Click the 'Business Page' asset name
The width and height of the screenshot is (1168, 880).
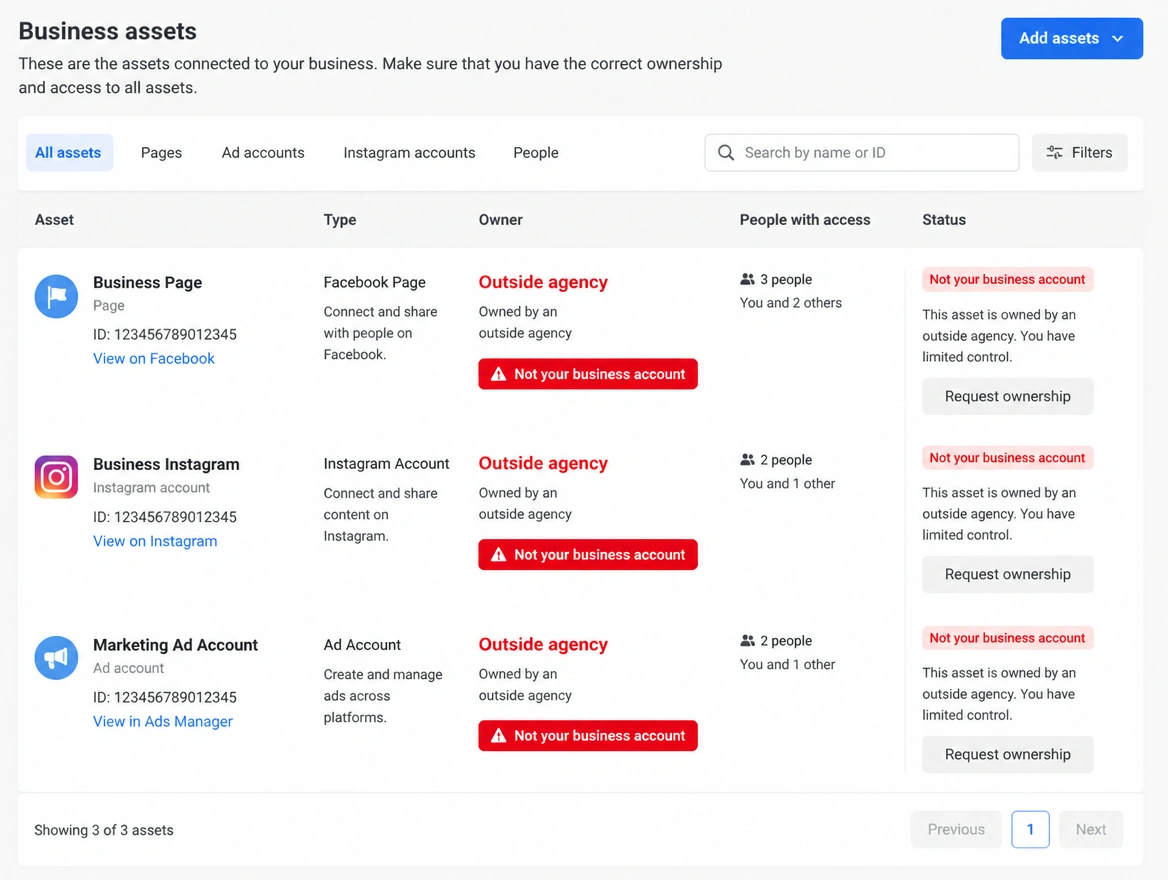(x=147, y=282)
